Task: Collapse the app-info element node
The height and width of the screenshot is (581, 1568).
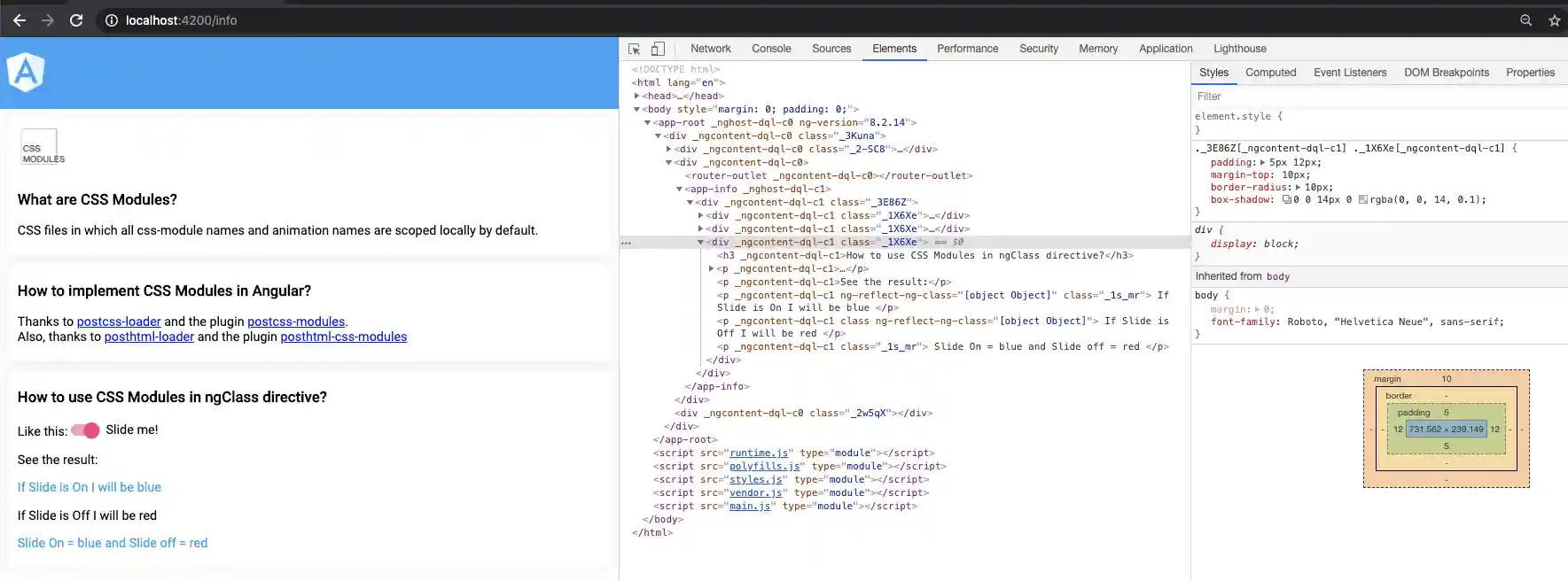Action: pos(680,189)
